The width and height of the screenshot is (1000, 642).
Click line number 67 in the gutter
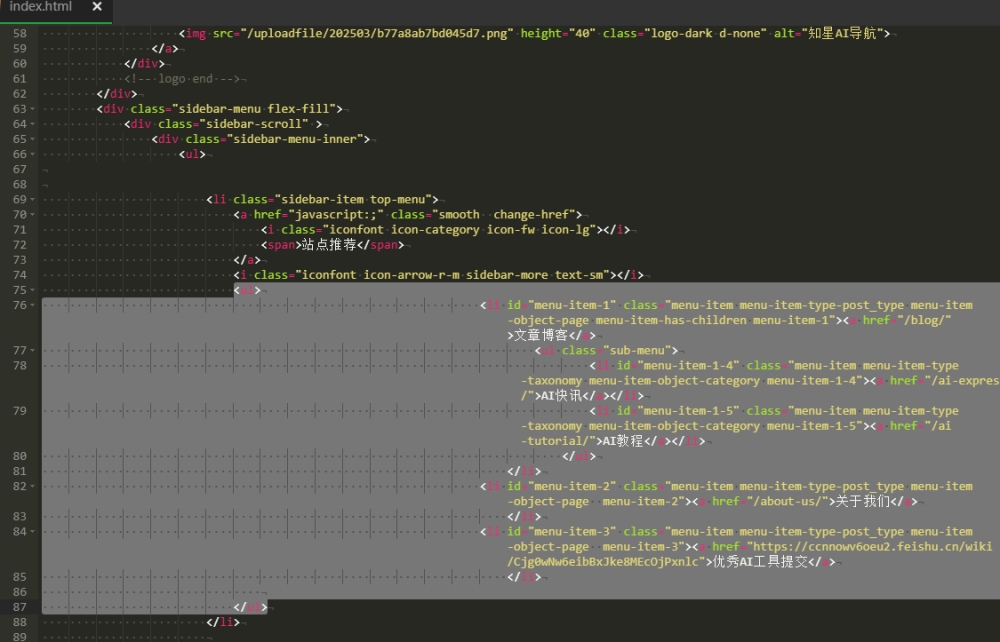tap(20, 169)
